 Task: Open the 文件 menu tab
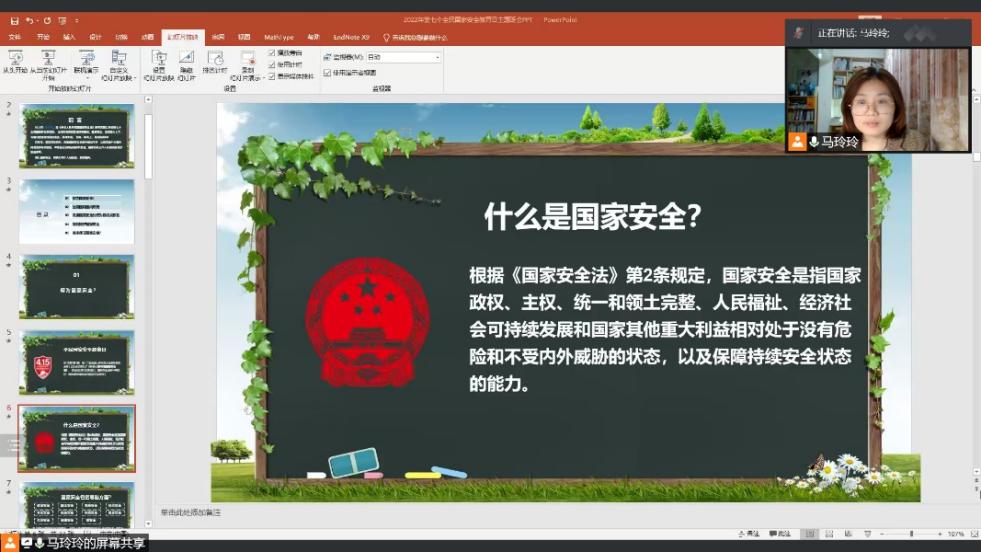click(15, 37)
